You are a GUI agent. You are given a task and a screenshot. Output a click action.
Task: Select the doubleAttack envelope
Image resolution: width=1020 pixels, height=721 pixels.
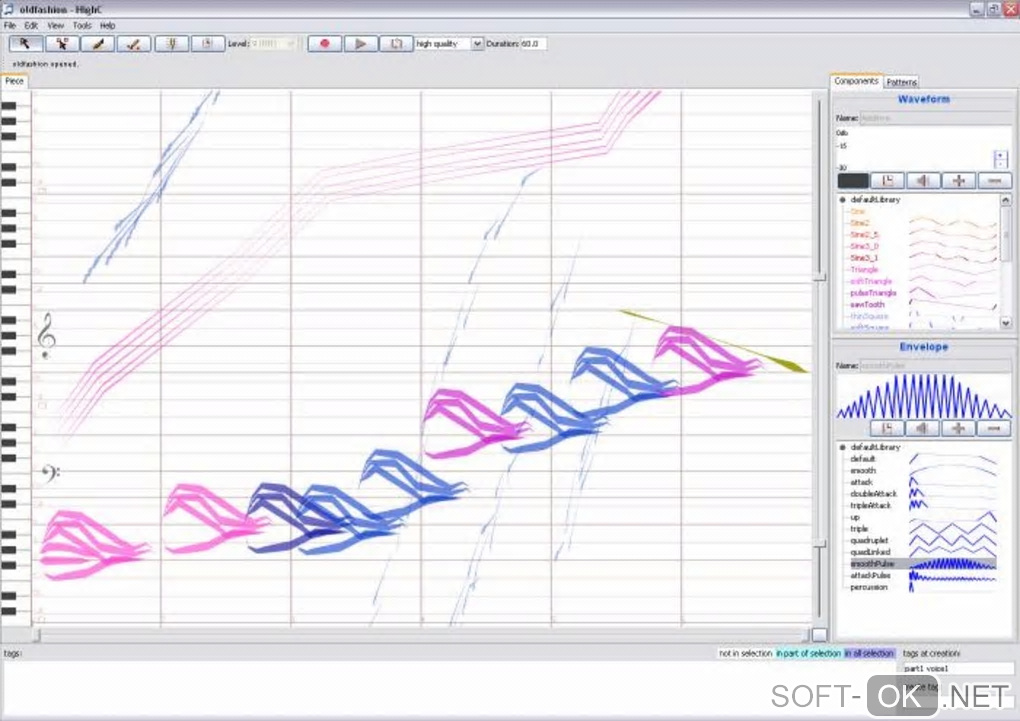[x=873, y=494]
